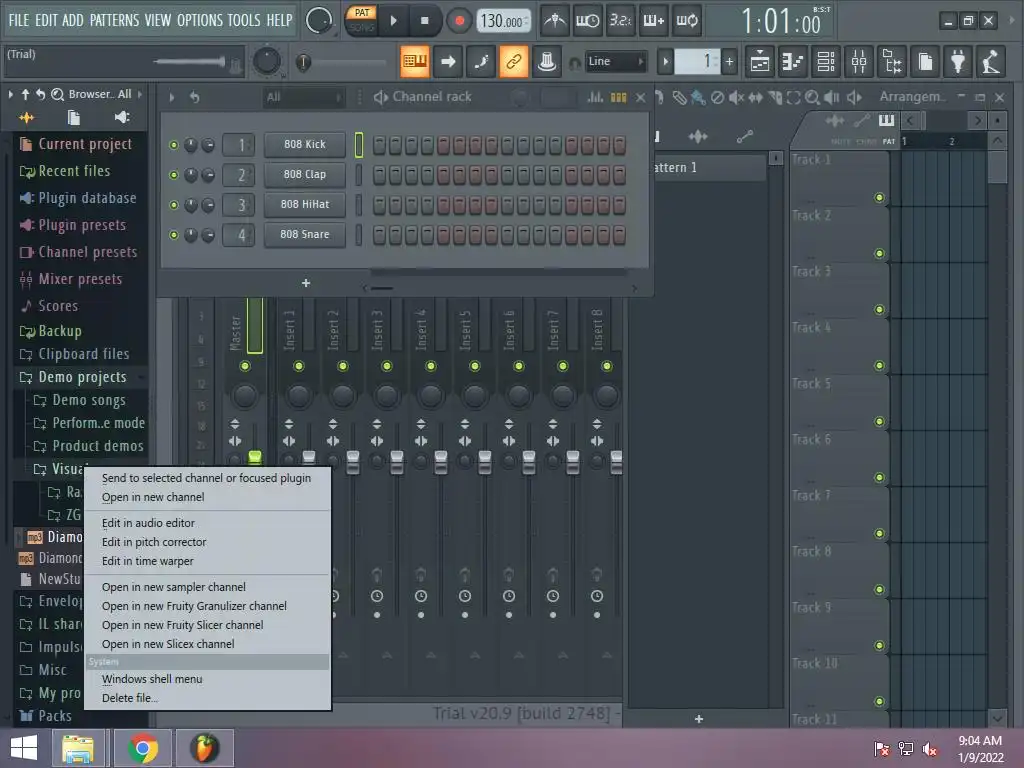
Task: Click the master volume slider in toolbar
Action: [189, 62]
